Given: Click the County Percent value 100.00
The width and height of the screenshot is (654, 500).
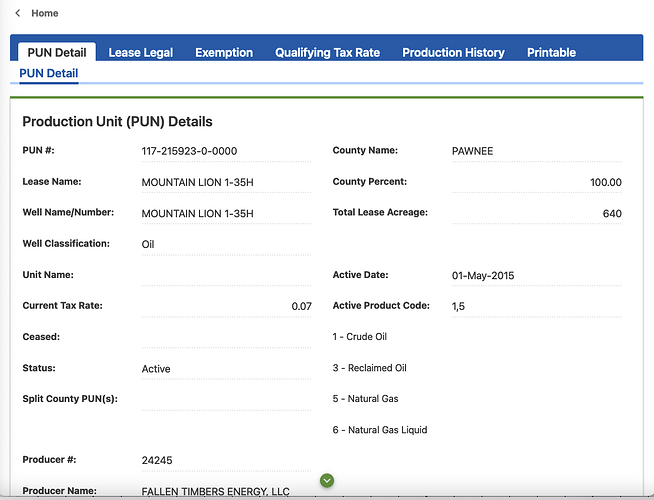Looking at the screenshot, I should point(606,182).
